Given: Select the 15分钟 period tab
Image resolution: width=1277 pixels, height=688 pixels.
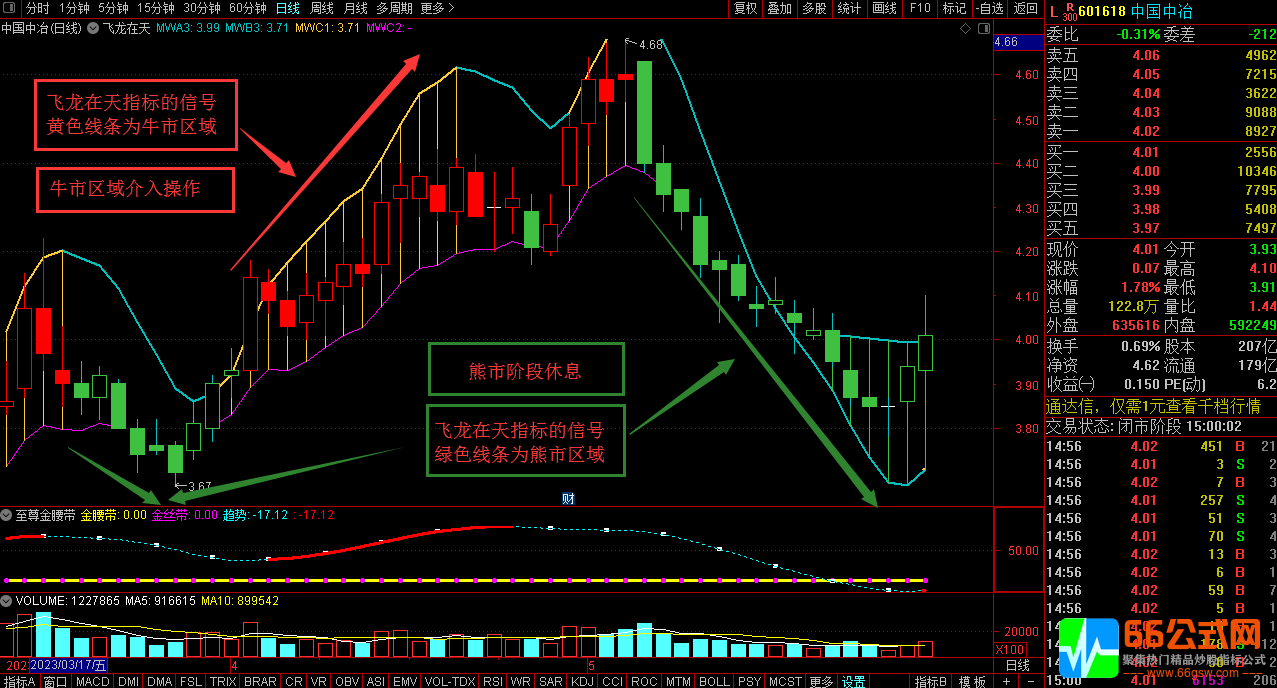Looking at the screenshot, I should point(156,8).
